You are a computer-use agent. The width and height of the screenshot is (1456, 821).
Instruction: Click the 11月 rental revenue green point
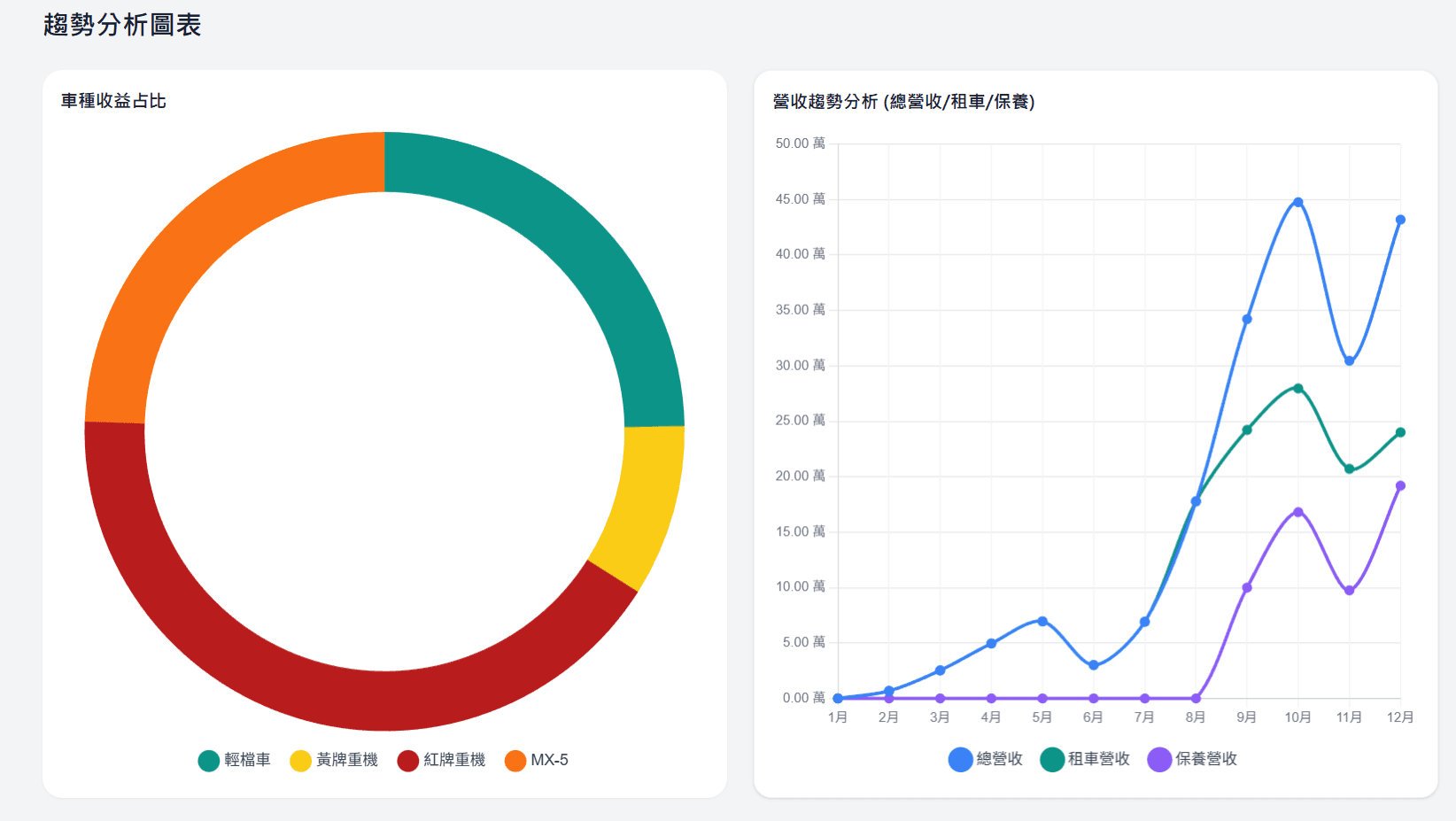(1349, 469)
